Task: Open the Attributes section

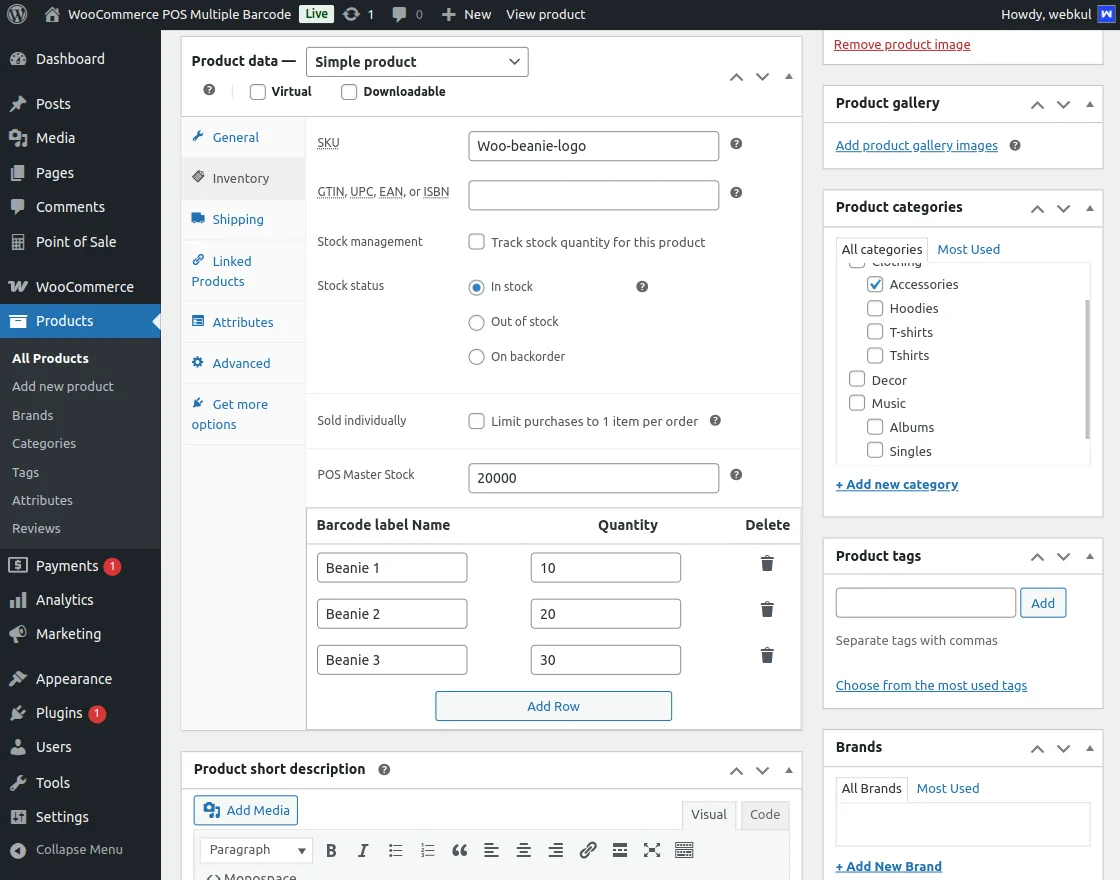Action: coord(244,322)
